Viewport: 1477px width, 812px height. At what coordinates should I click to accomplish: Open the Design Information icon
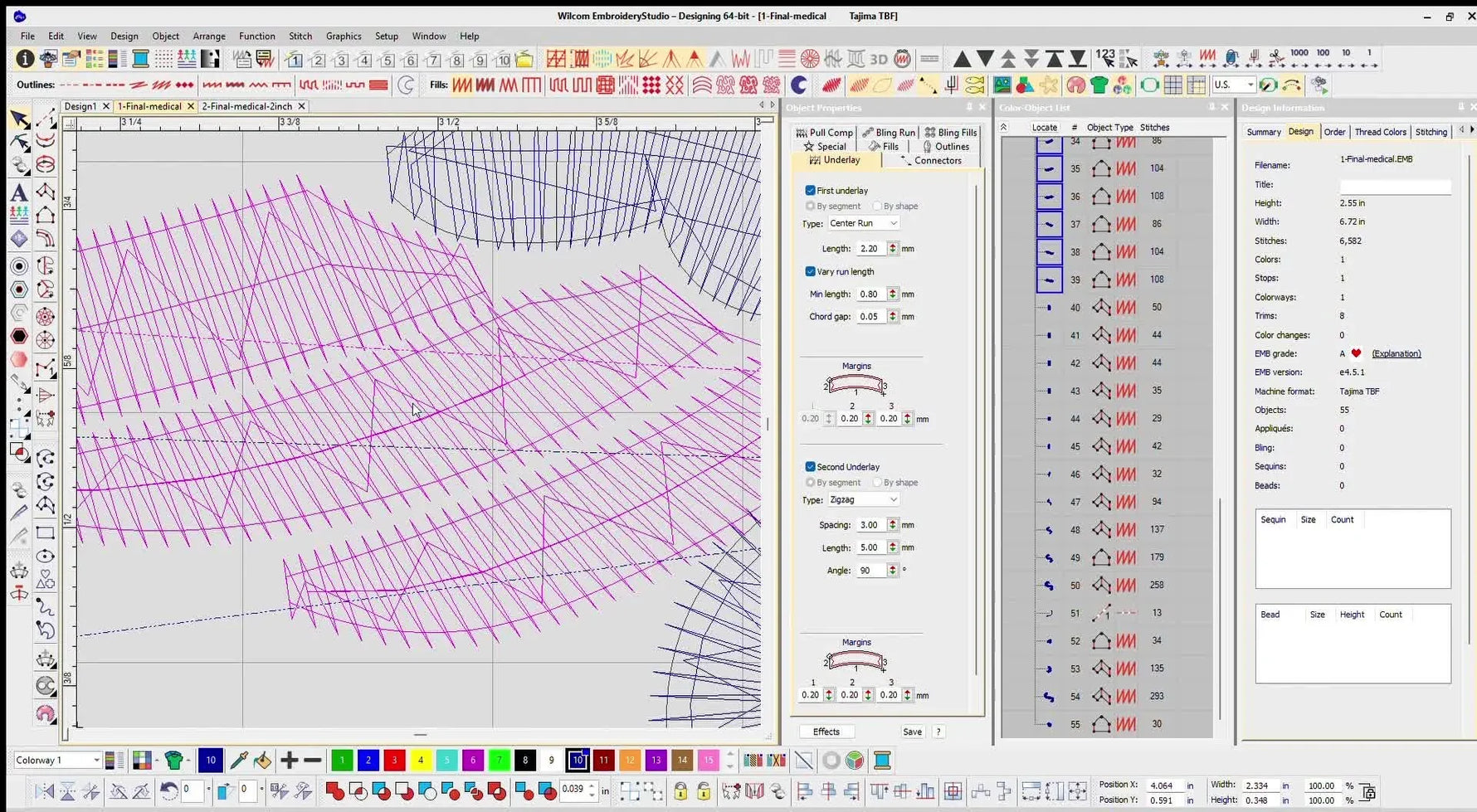[x=26, y=59]
